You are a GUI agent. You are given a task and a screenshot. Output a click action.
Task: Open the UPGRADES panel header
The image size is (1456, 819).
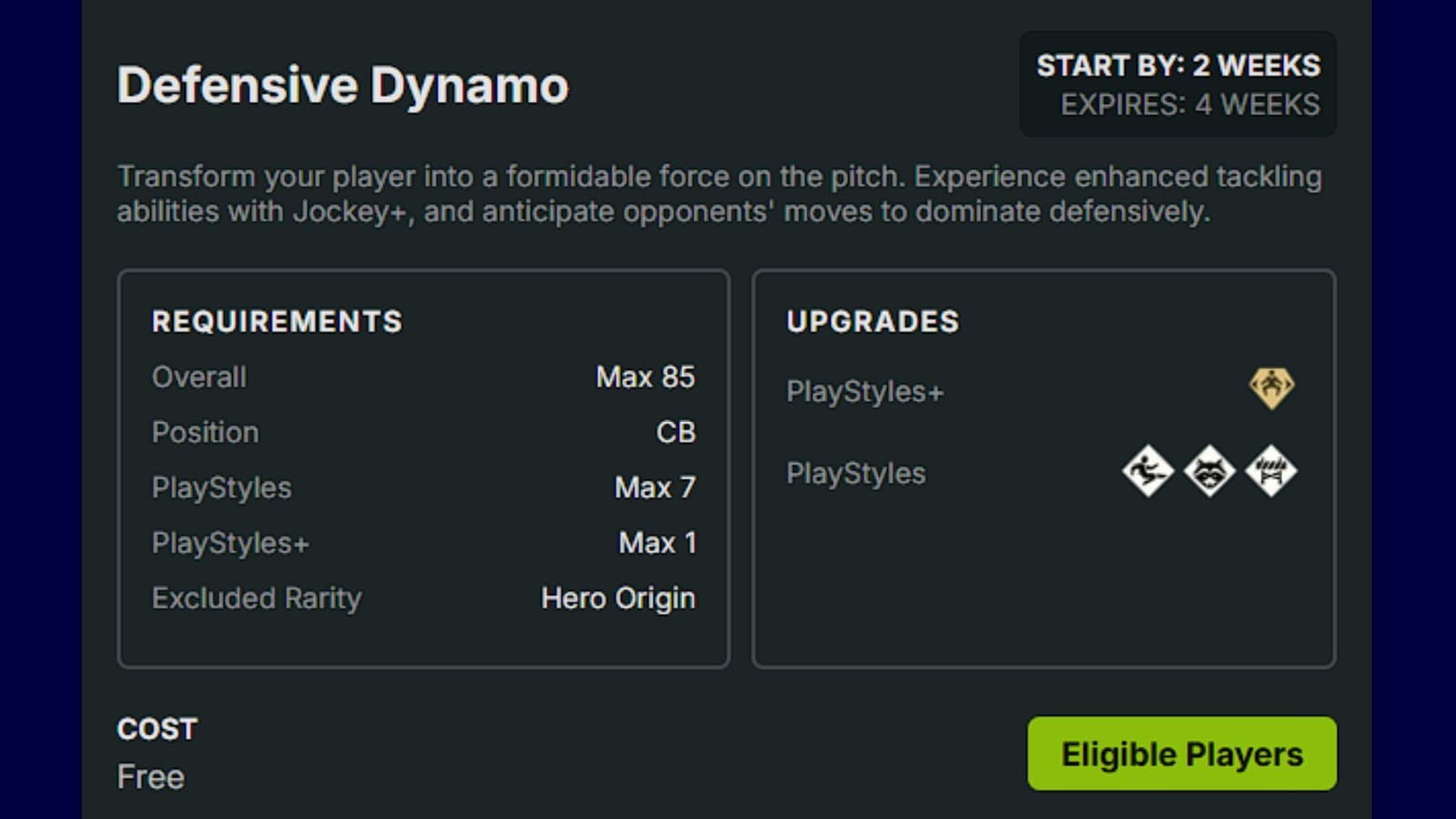coord(873,321)
